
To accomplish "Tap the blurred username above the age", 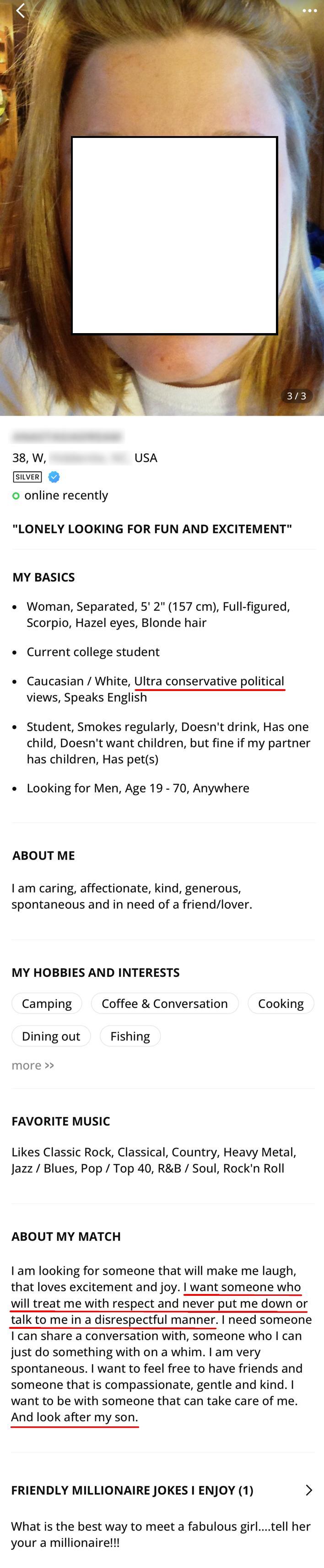I will 67,436.
